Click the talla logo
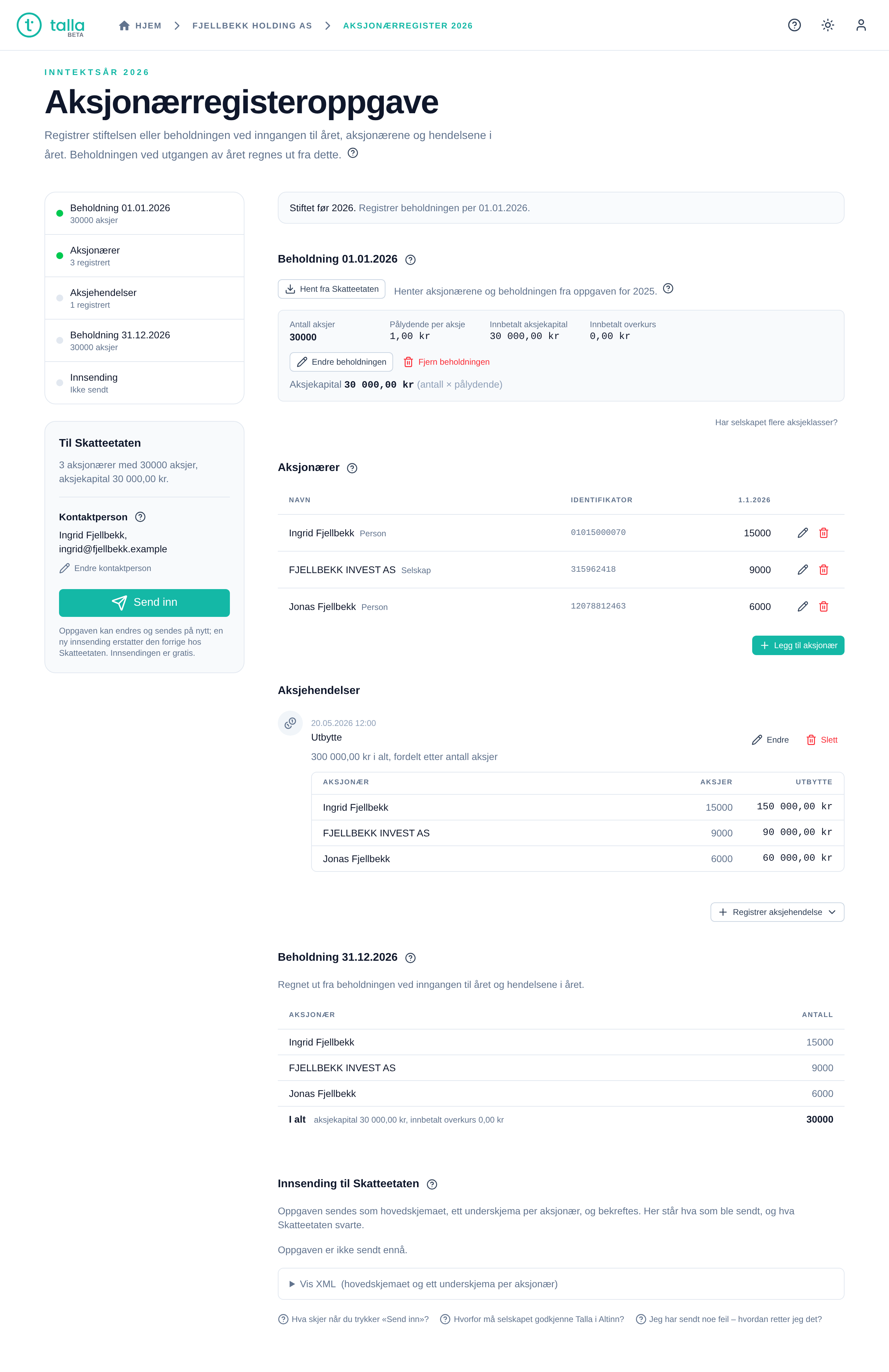 [x=51, y=25]
